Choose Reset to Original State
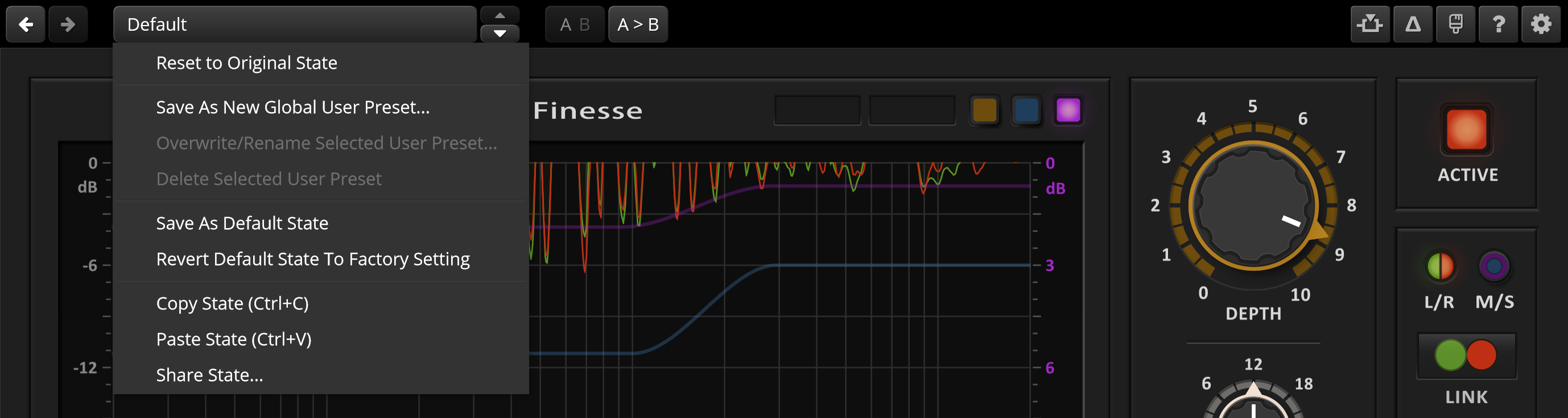Image resolution: width=1568 pixels, height=418 pixels. coord(321,63)
